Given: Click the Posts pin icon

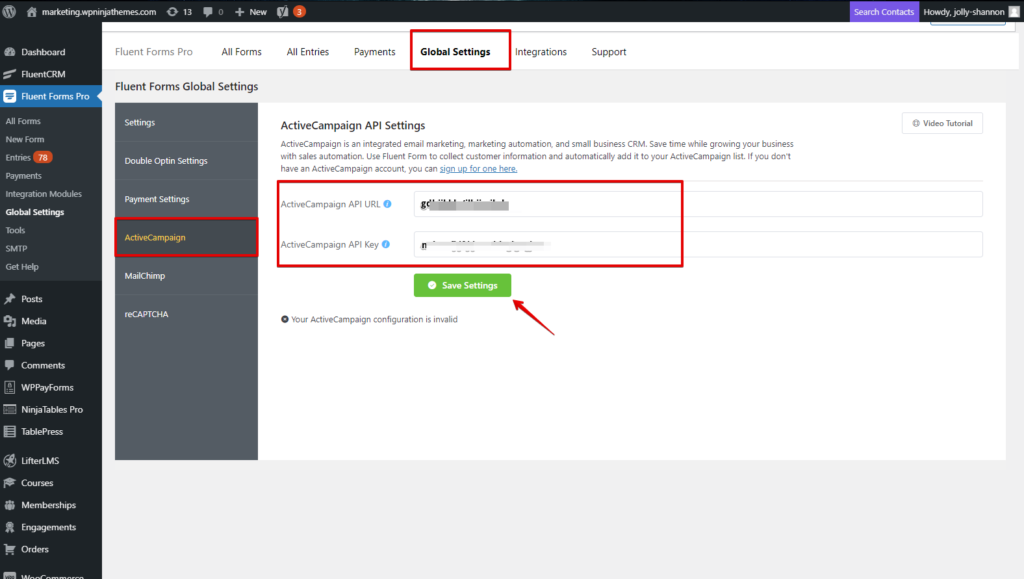Looking at the screenshot, I should tap(10, 299).
